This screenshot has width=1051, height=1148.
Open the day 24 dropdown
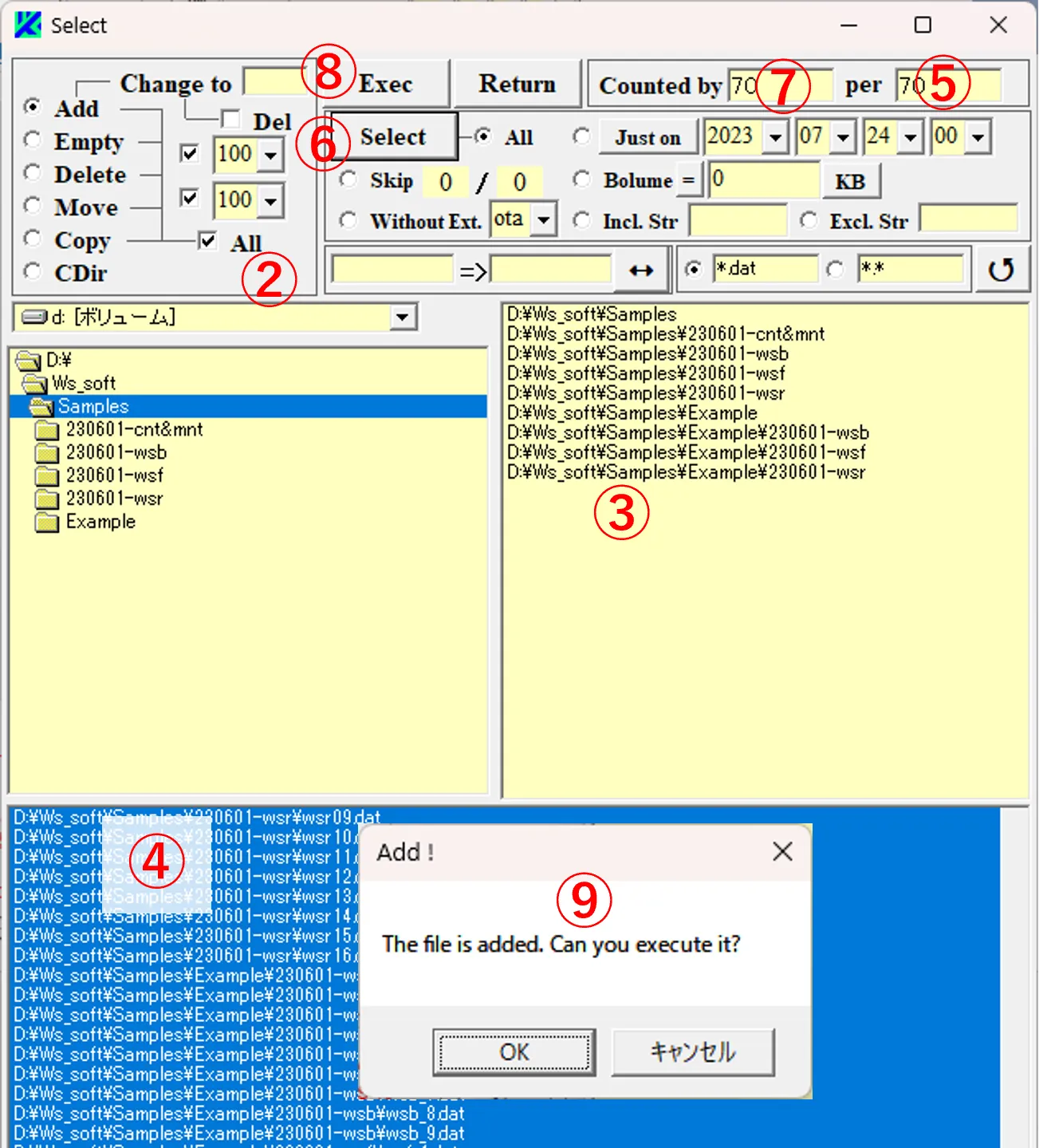911,138
